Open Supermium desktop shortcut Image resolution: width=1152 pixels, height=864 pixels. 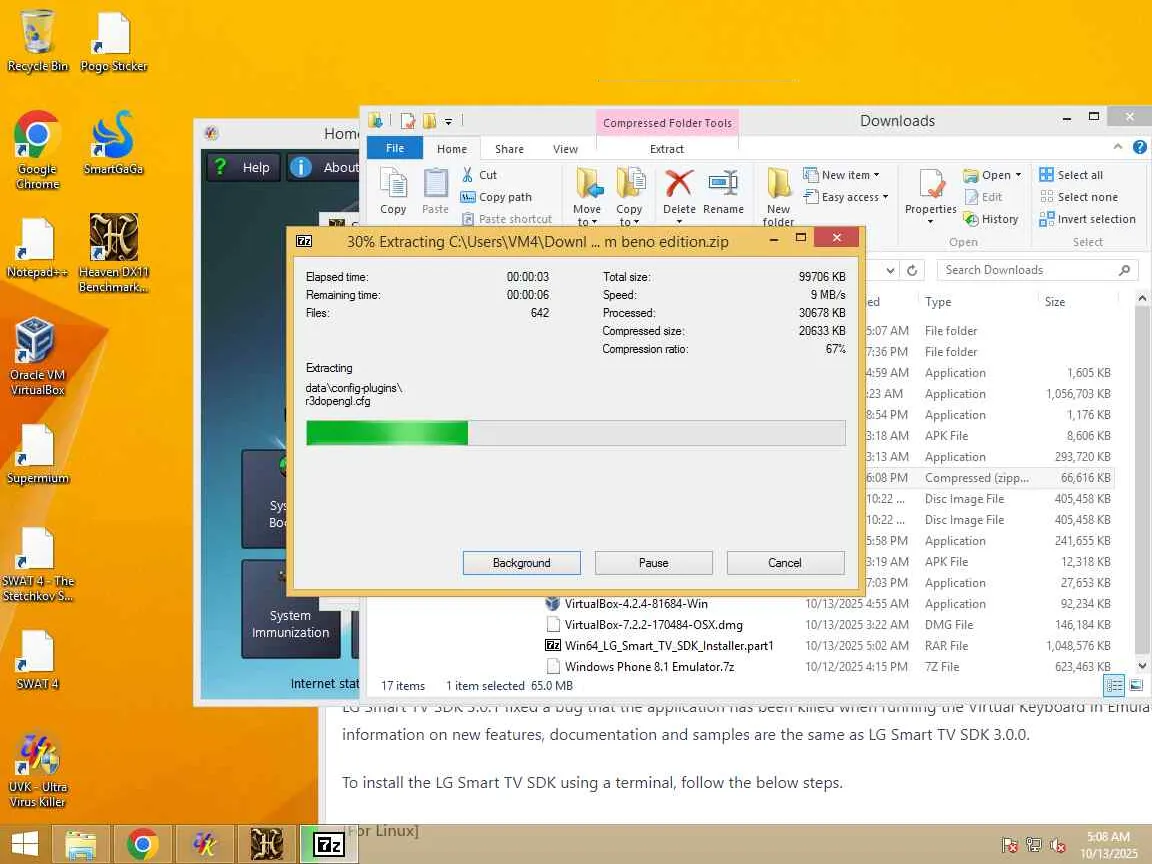[37, 454]
